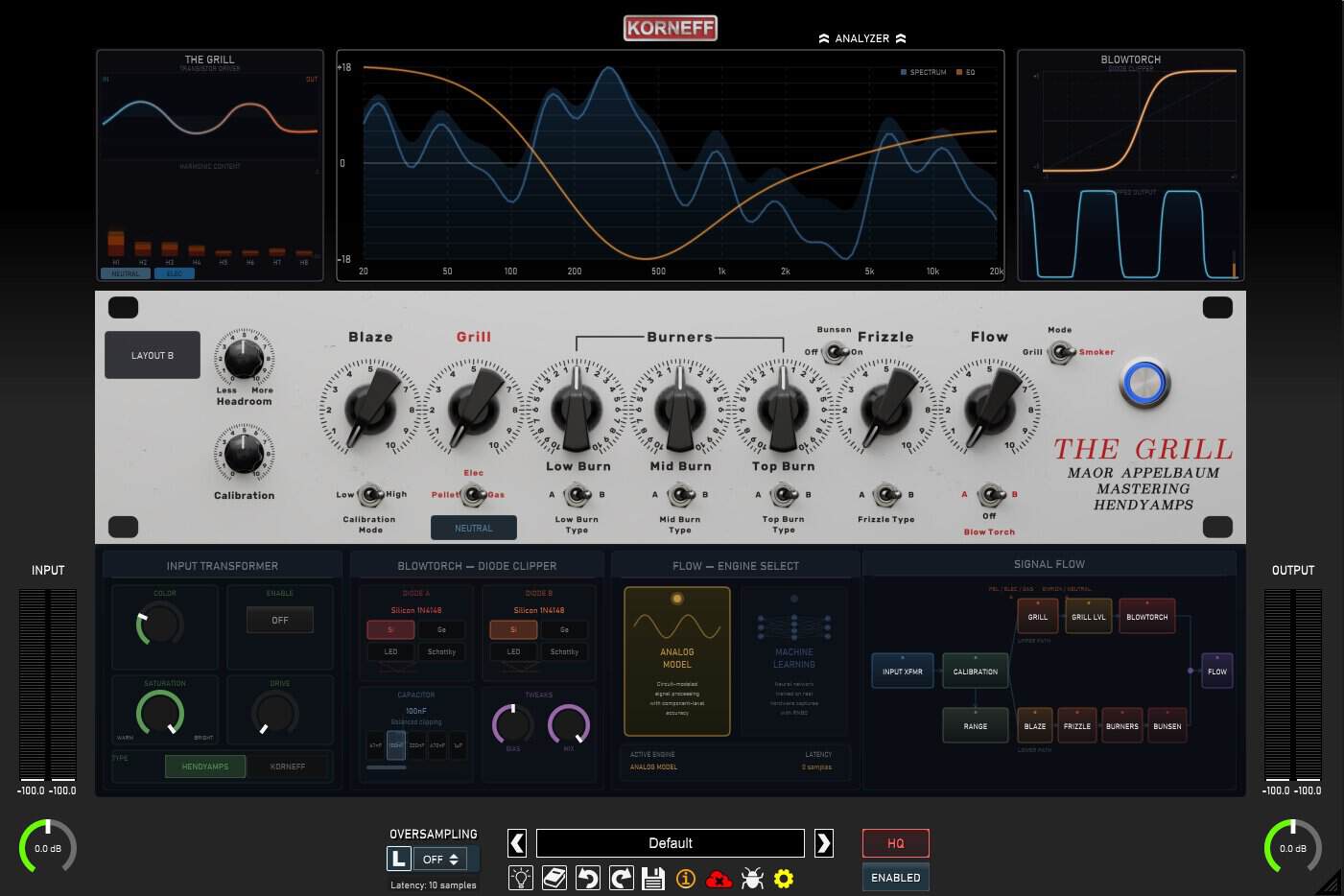
Task: Click the INPUT XFMR signal flow block
Action: click(x=903, y=672)
